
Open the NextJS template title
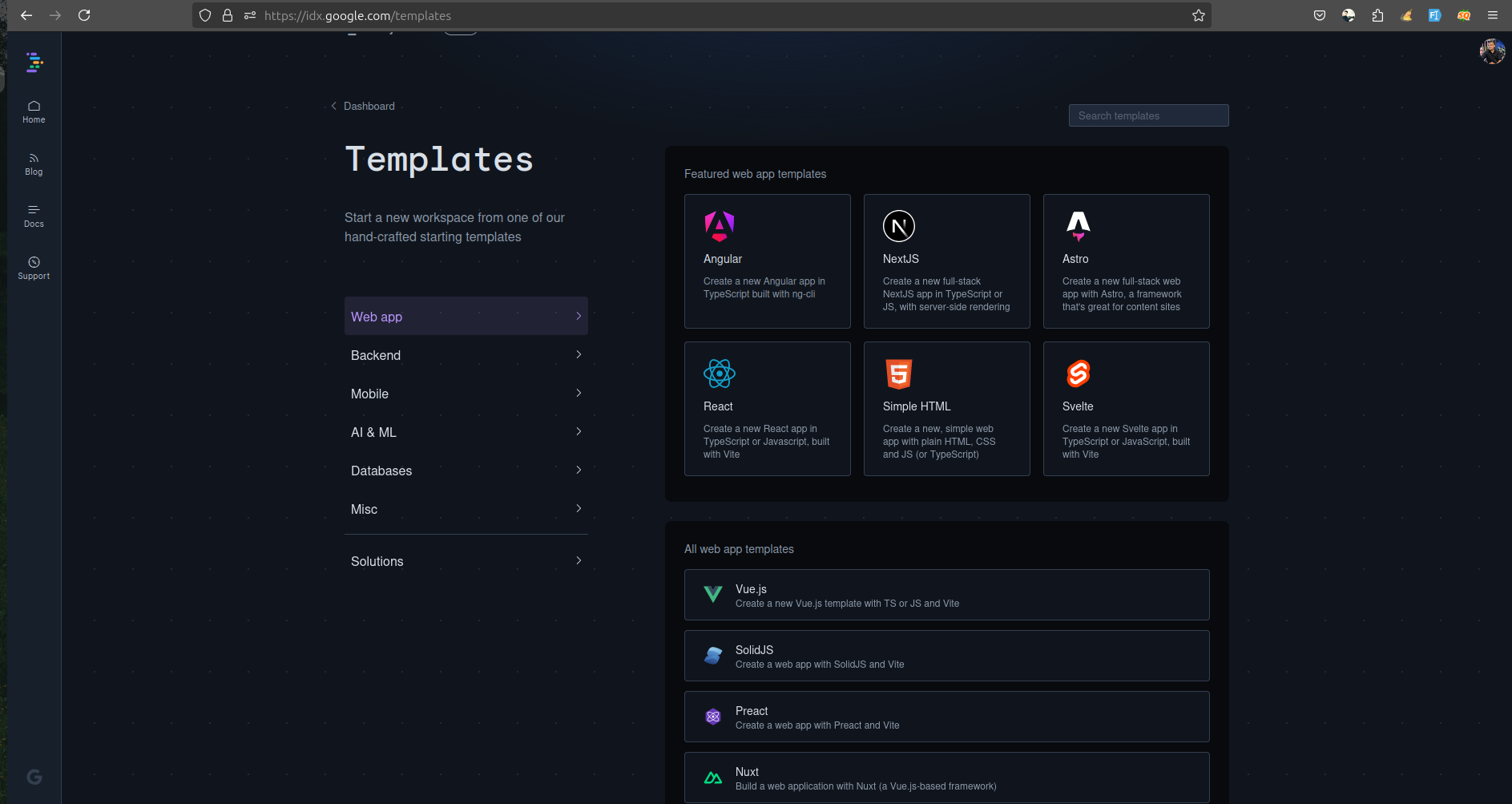[x=901, y=259]
